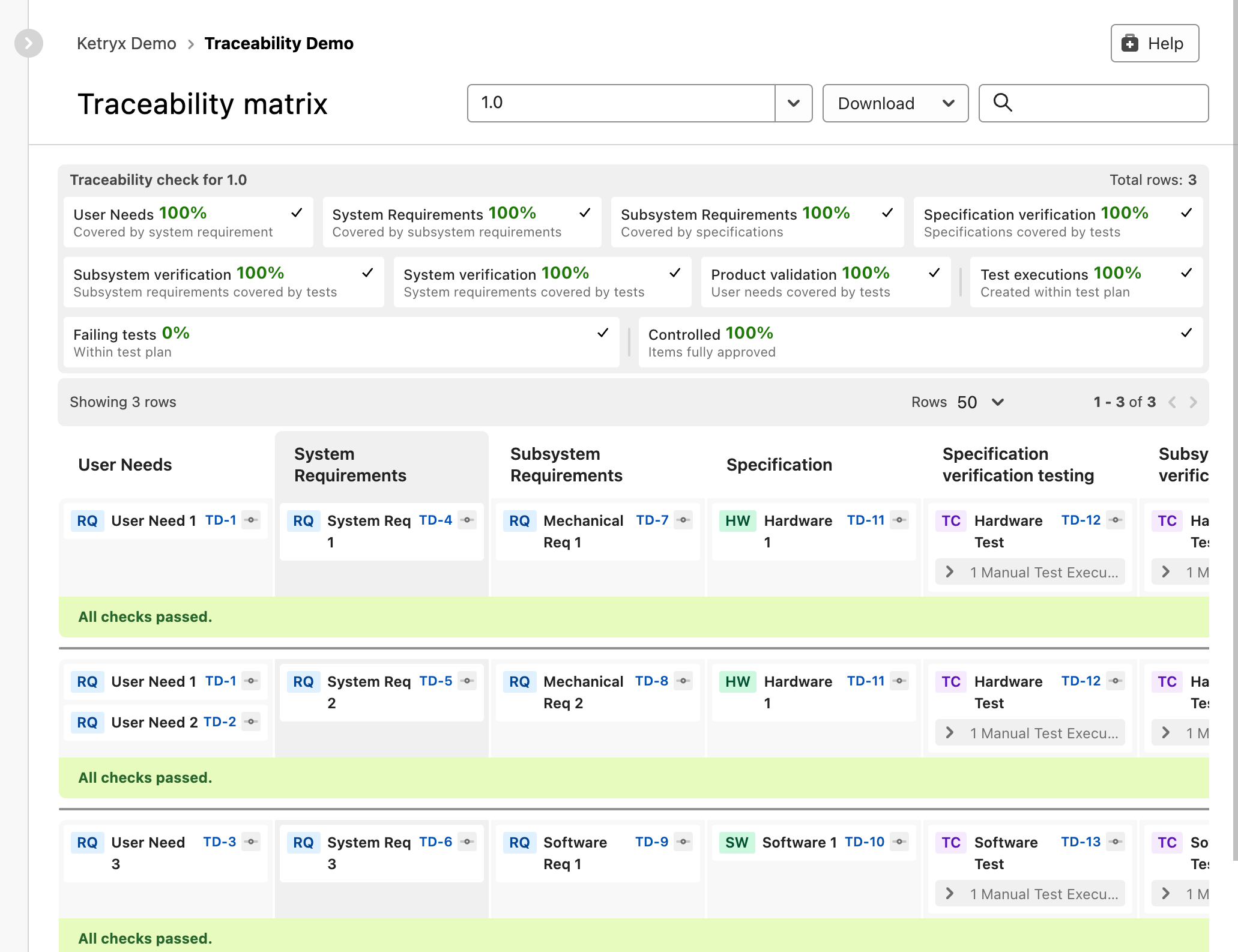
Task: Open the Download dropdown menu
Action: [895, 103]
